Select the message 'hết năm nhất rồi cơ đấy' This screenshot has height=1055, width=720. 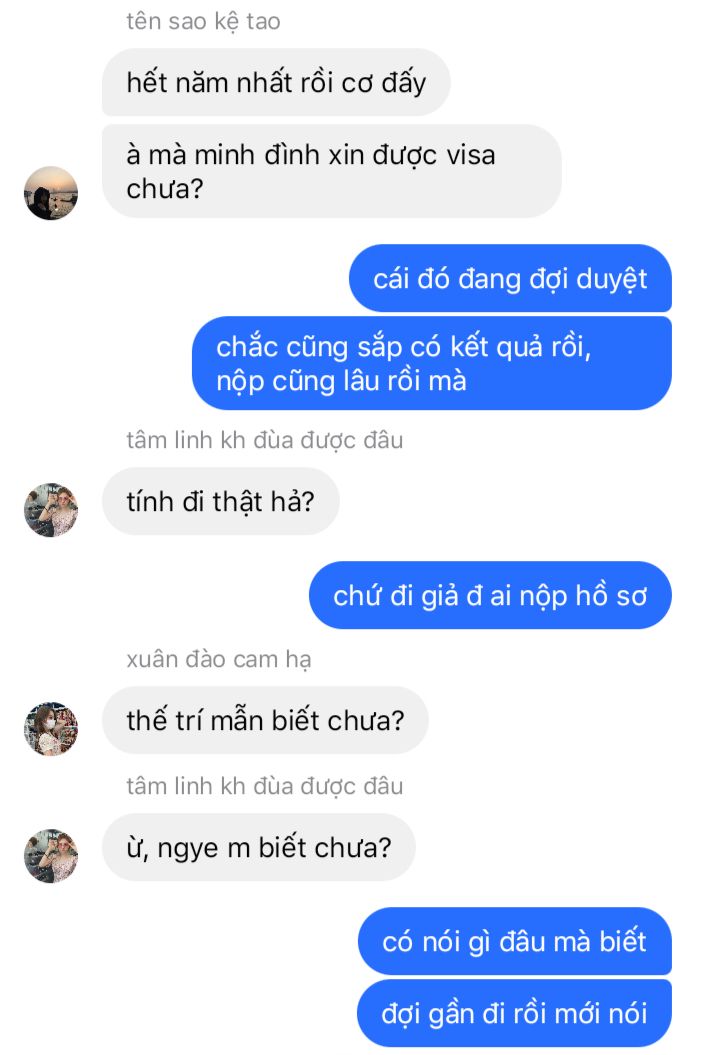pyautogui.click(x=276, y=82)
